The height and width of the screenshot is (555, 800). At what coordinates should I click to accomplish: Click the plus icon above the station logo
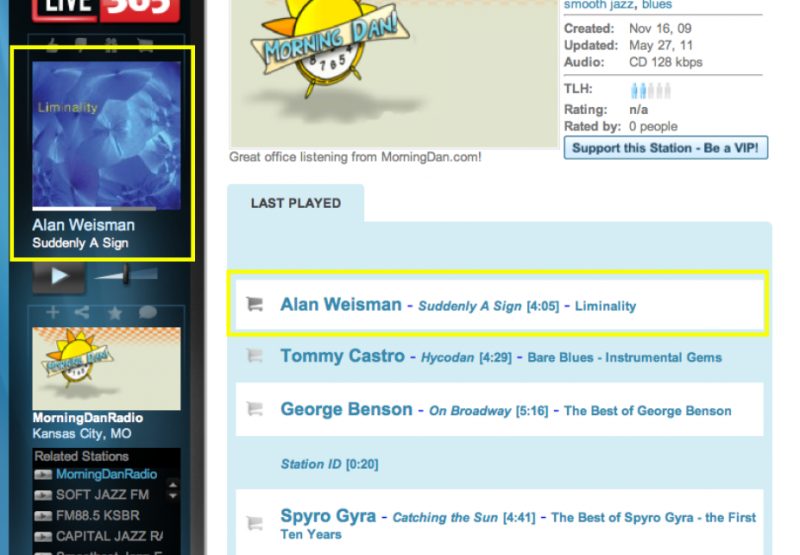tap(54, 313)
